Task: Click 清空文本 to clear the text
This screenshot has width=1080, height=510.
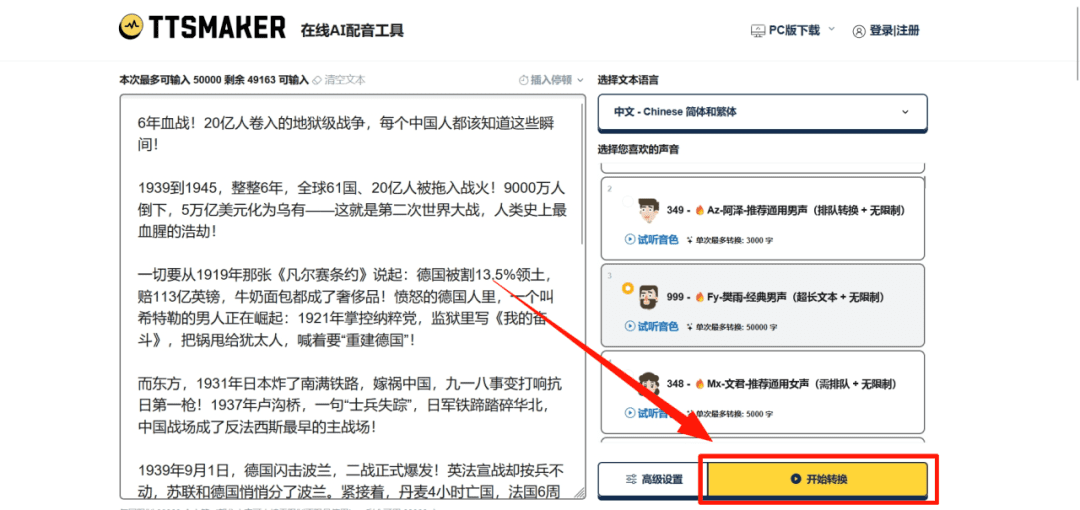Action: [345, 80]
